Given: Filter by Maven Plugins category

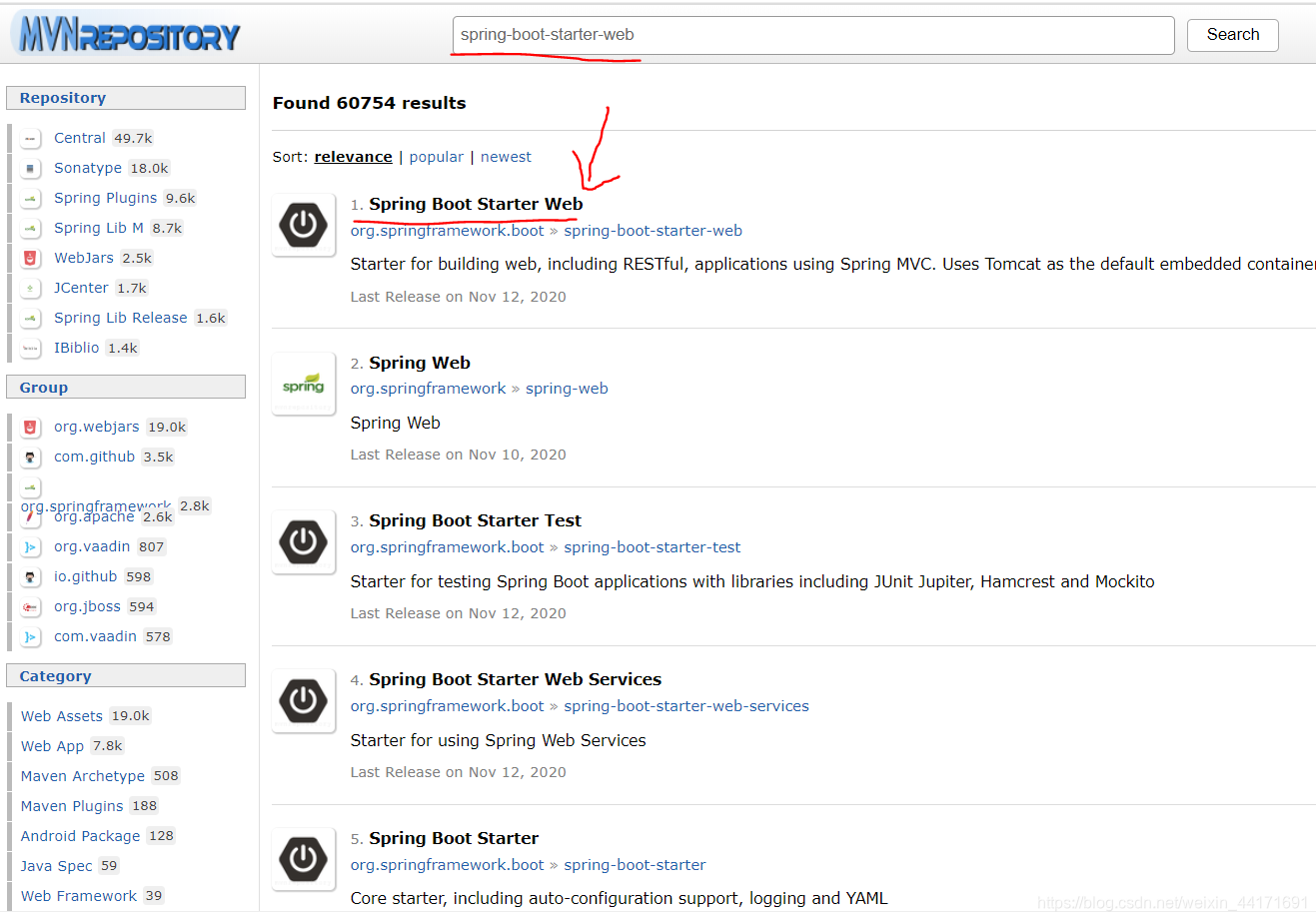Looking at the screenshot, I should pos(72,806).
